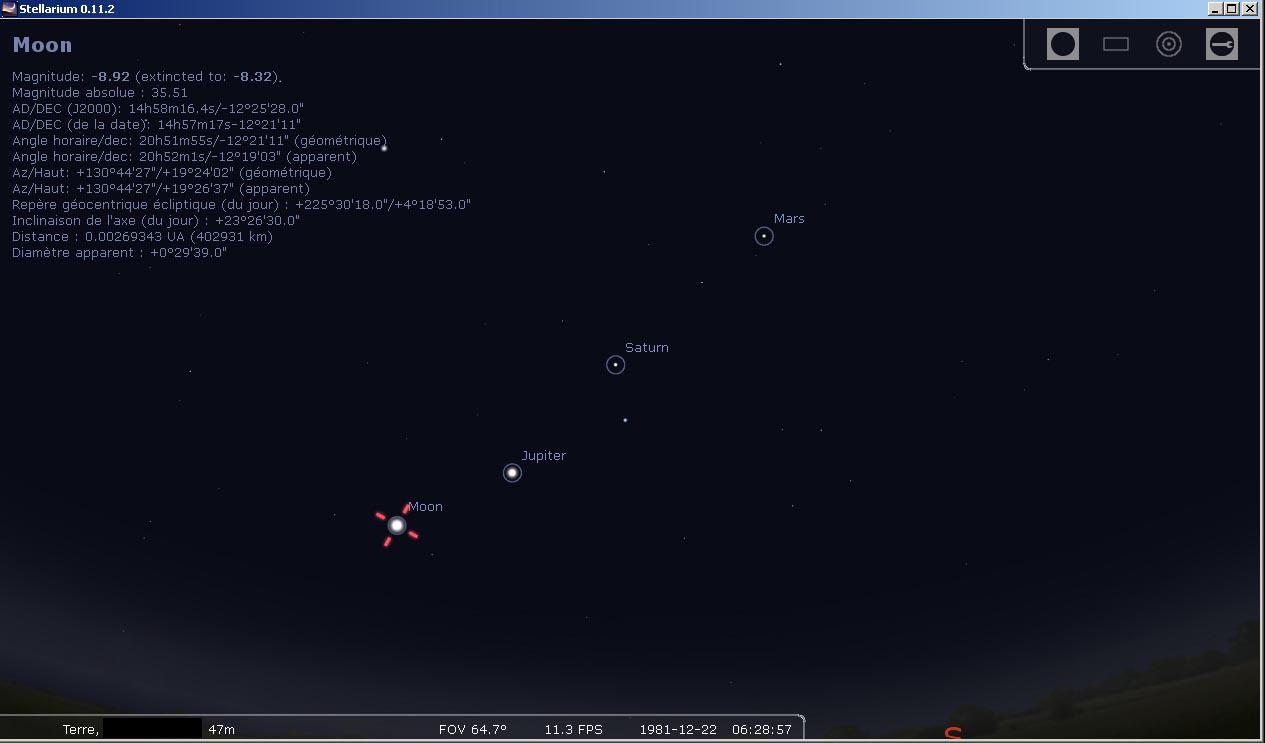
Task: Minimize the Stellarium window
Action: tap(1215, 9)
